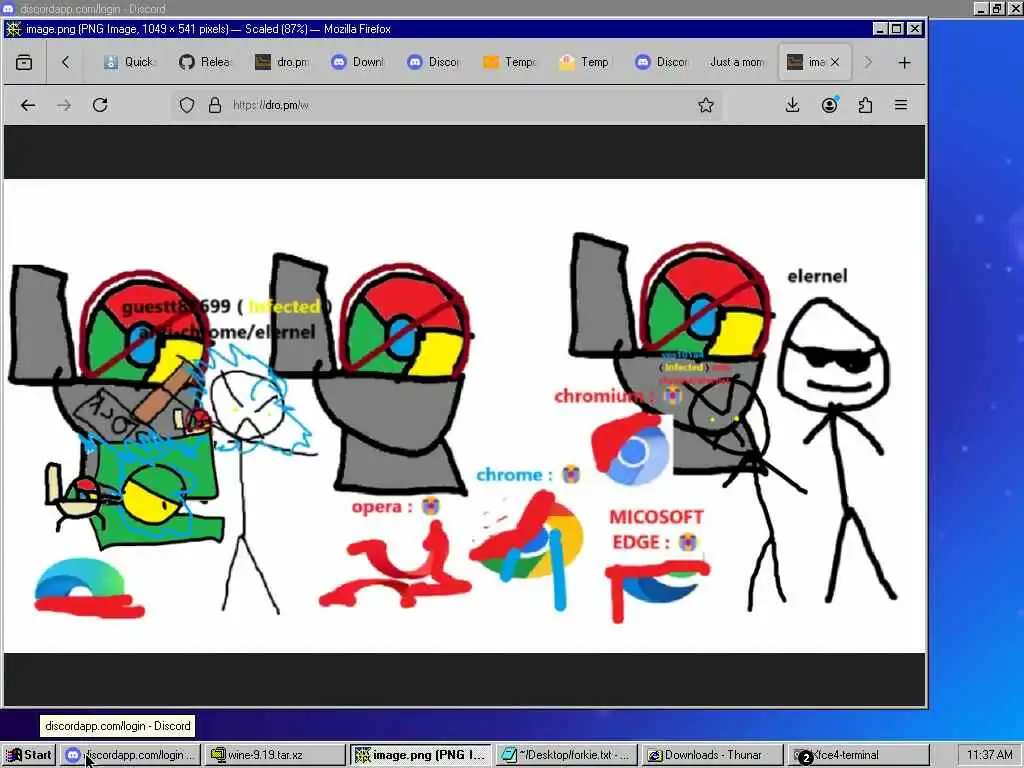Maximize the Firefox image window

coord(897,29)
